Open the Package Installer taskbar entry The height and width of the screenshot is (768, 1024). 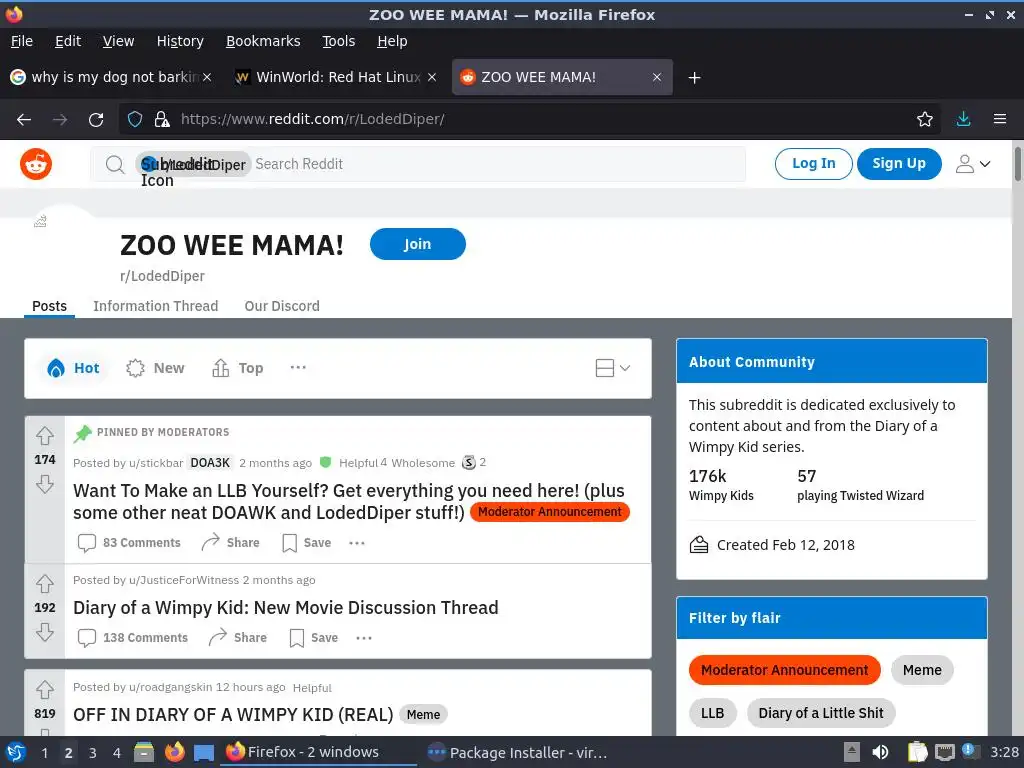click(x=517, y=752)
